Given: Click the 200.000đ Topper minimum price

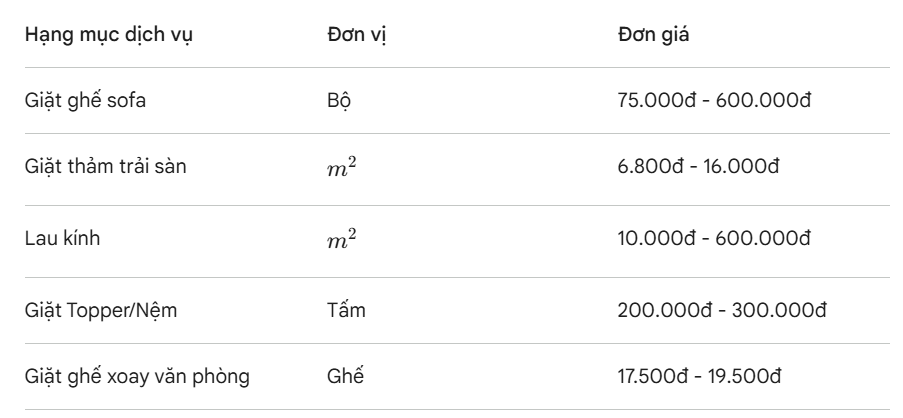Looking at the screenshot, I should pos(662,310).
